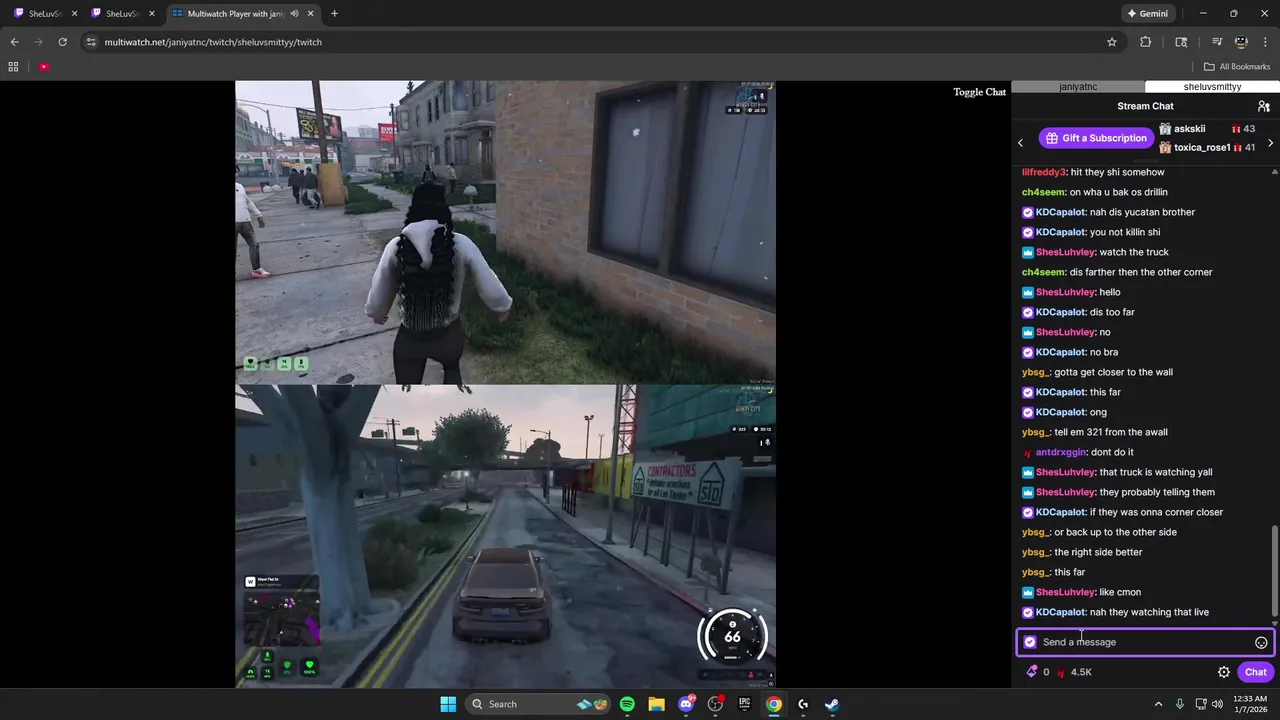
Task: Open Logitech G HUB from taskbar
Action: click(x=803, y=704)
